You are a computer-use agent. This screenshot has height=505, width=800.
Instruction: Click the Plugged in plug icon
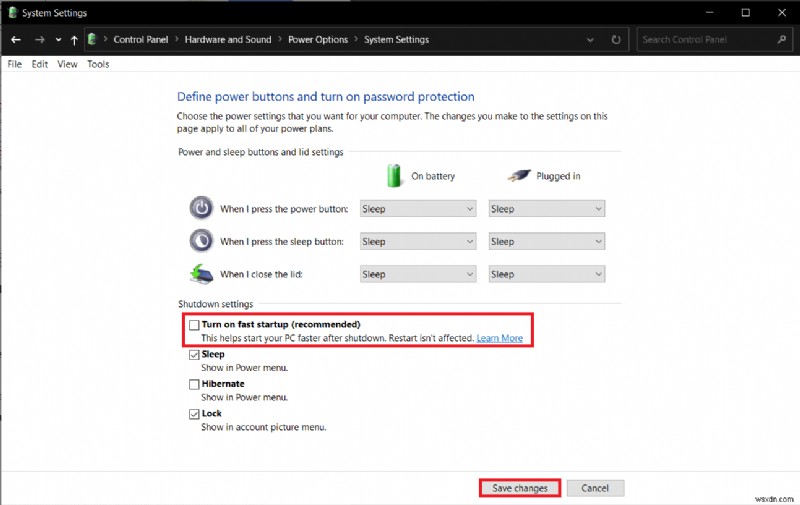pos(519,175)
